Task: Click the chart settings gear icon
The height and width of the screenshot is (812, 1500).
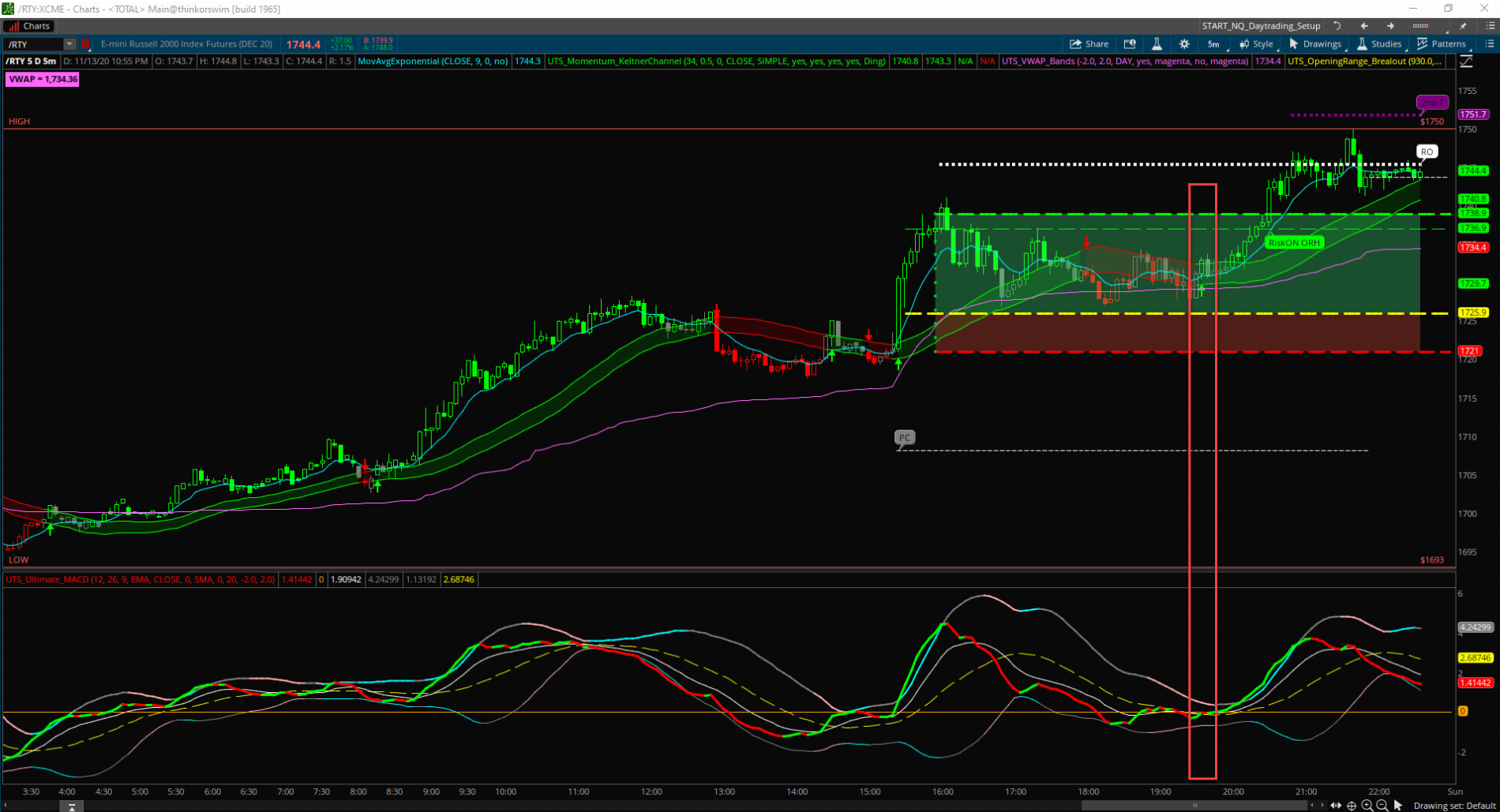Action: tap(1184, 44)
